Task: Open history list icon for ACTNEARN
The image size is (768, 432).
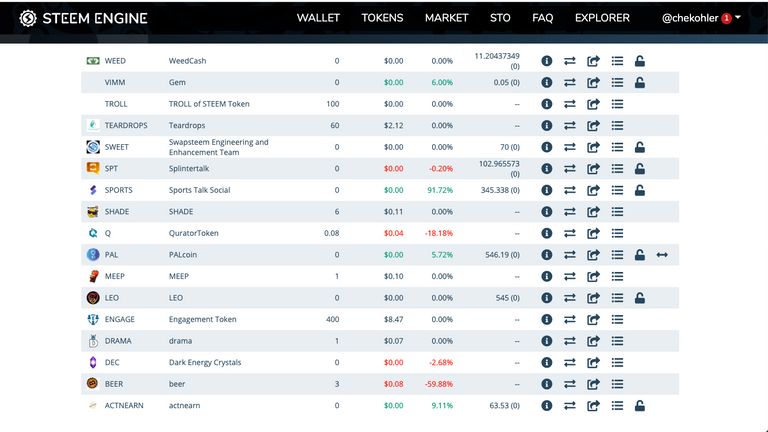Action: 617,406
